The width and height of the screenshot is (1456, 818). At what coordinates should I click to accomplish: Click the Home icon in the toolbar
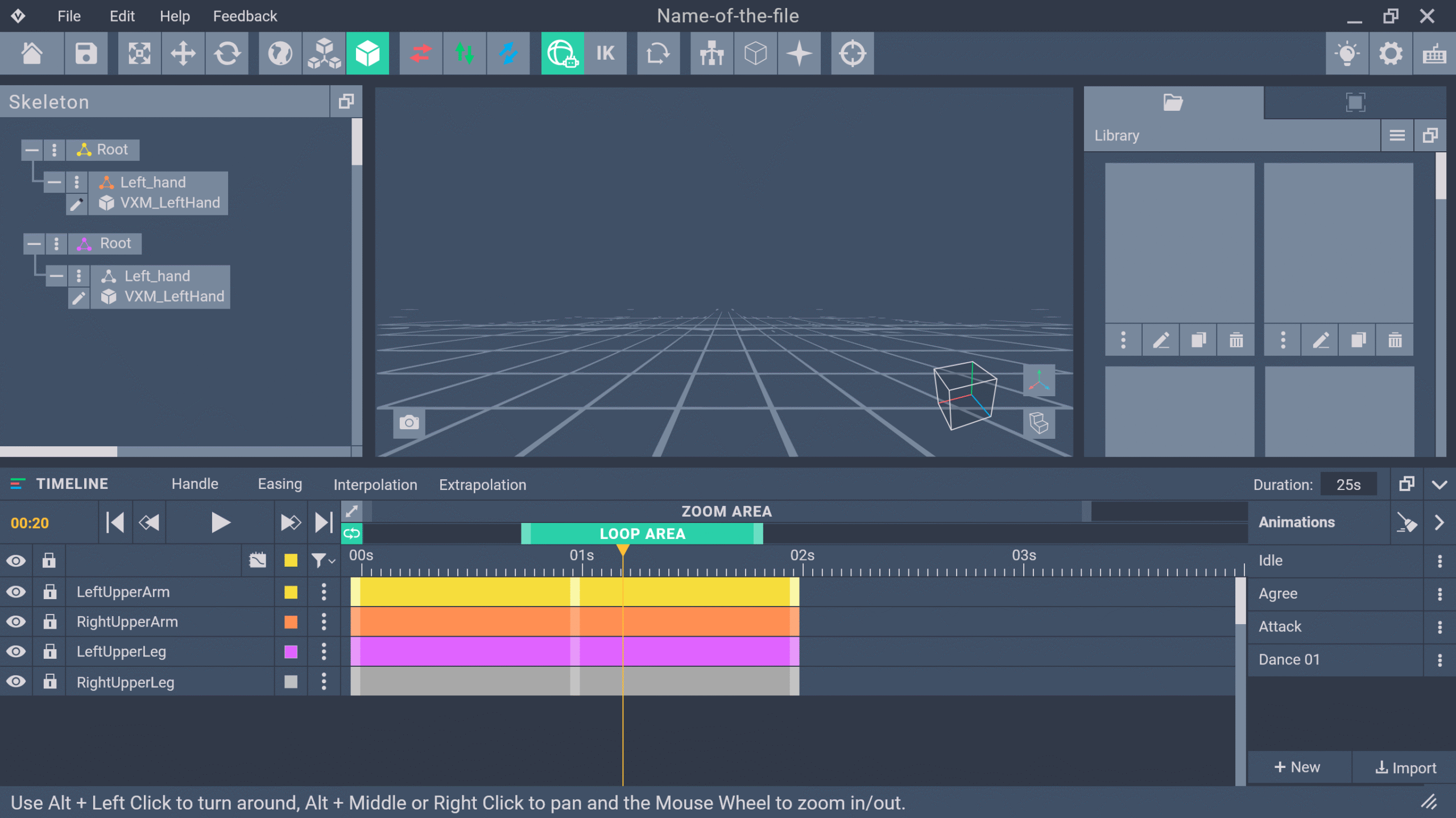(x=32, y=53)
